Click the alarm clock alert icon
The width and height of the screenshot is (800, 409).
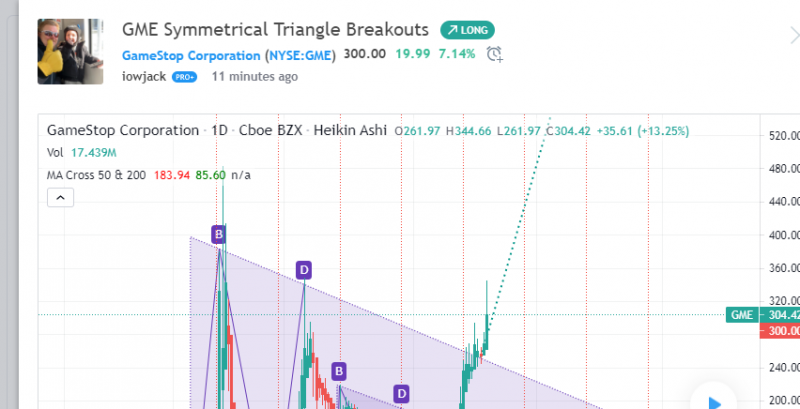pyautogui.click(x=493, y=53)
